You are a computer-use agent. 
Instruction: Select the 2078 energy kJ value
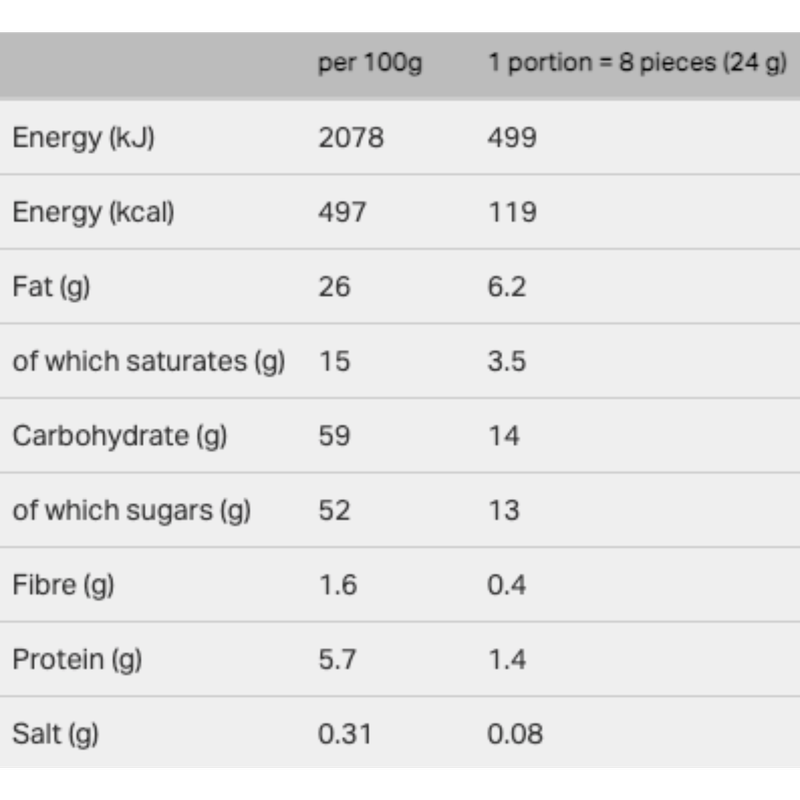coord(351,137)
